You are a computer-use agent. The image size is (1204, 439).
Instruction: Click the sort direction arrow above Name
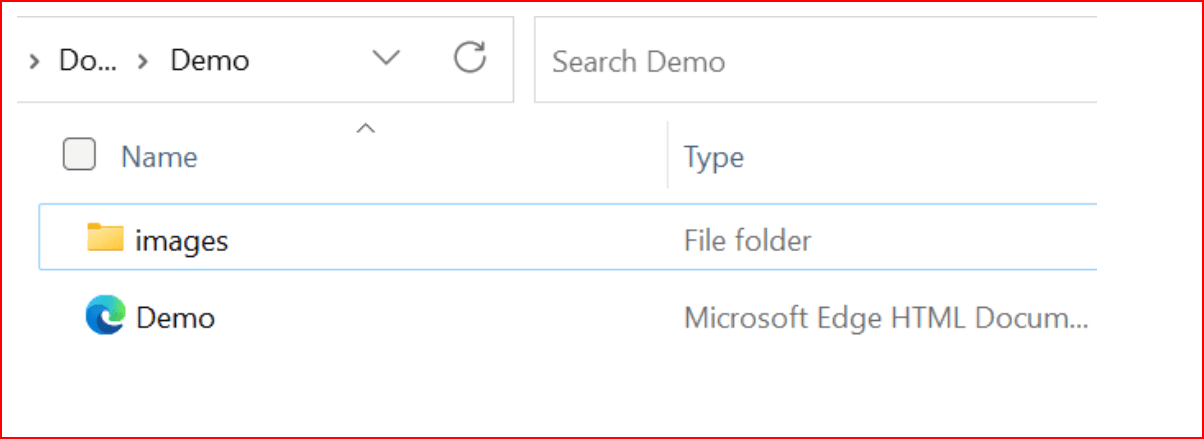(x=366, y=128)
